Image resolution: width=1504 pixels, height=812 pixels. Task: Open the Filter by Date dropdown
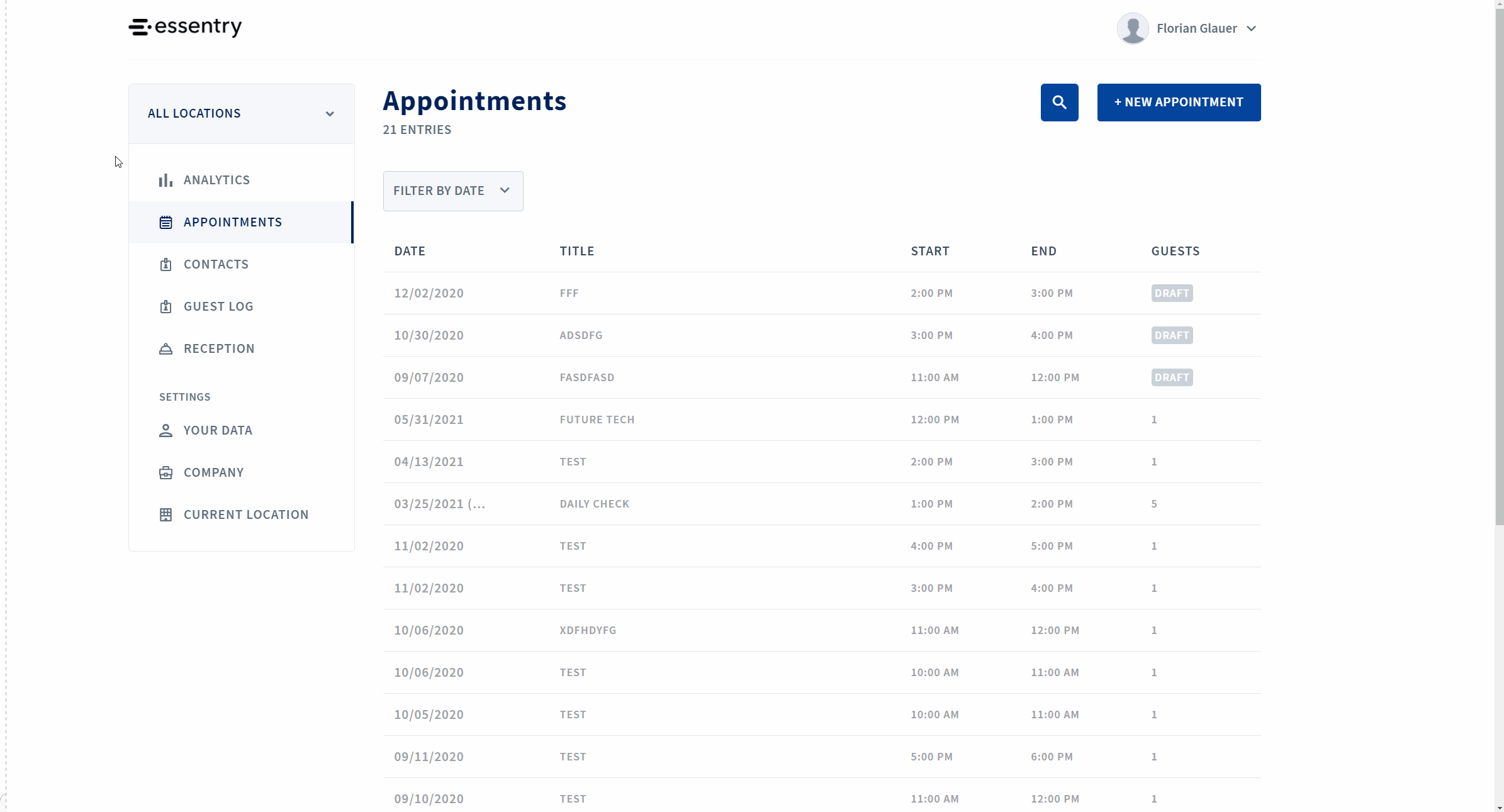pos(453,191)
